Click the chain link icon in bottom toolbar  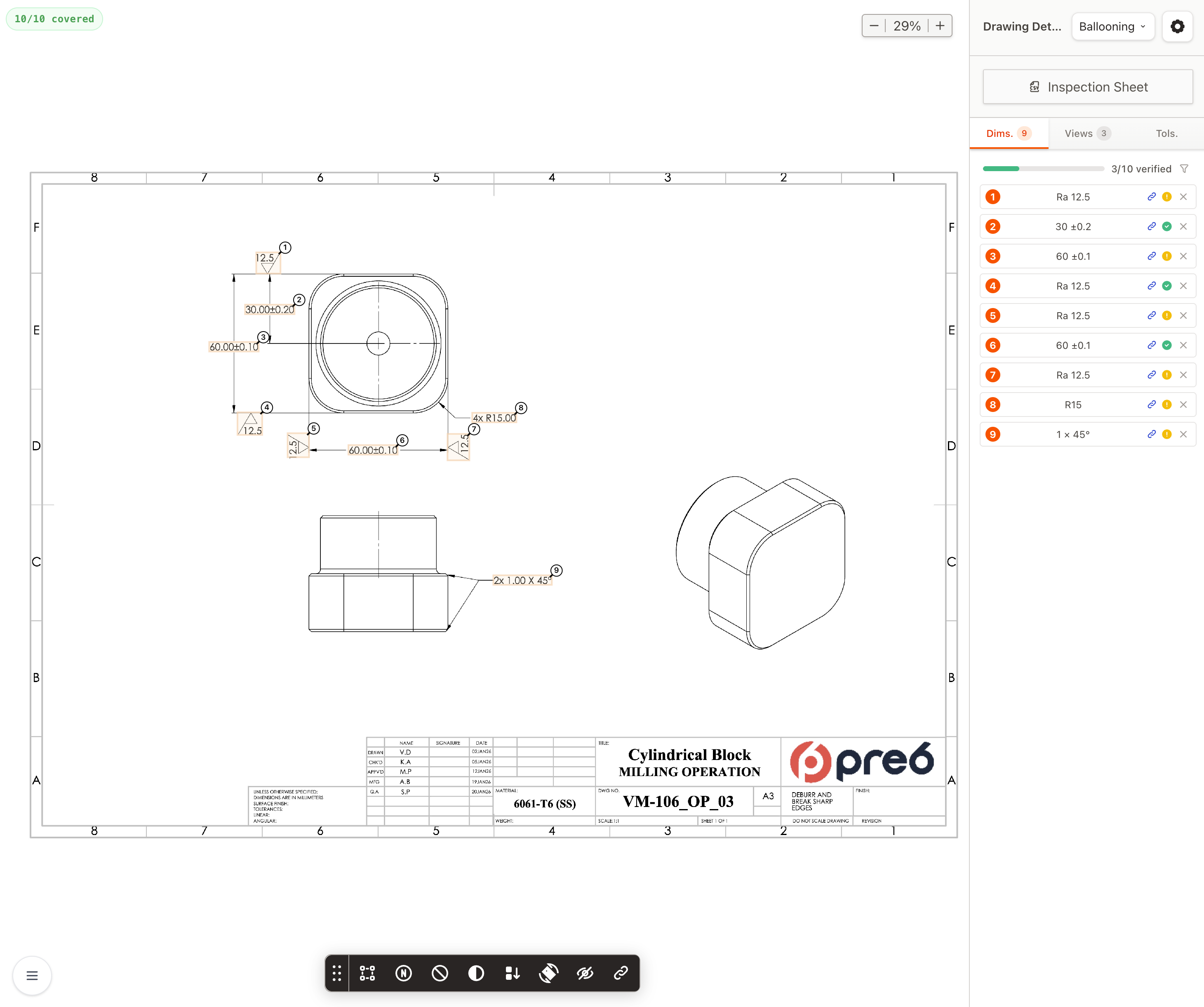coord(621,973)
